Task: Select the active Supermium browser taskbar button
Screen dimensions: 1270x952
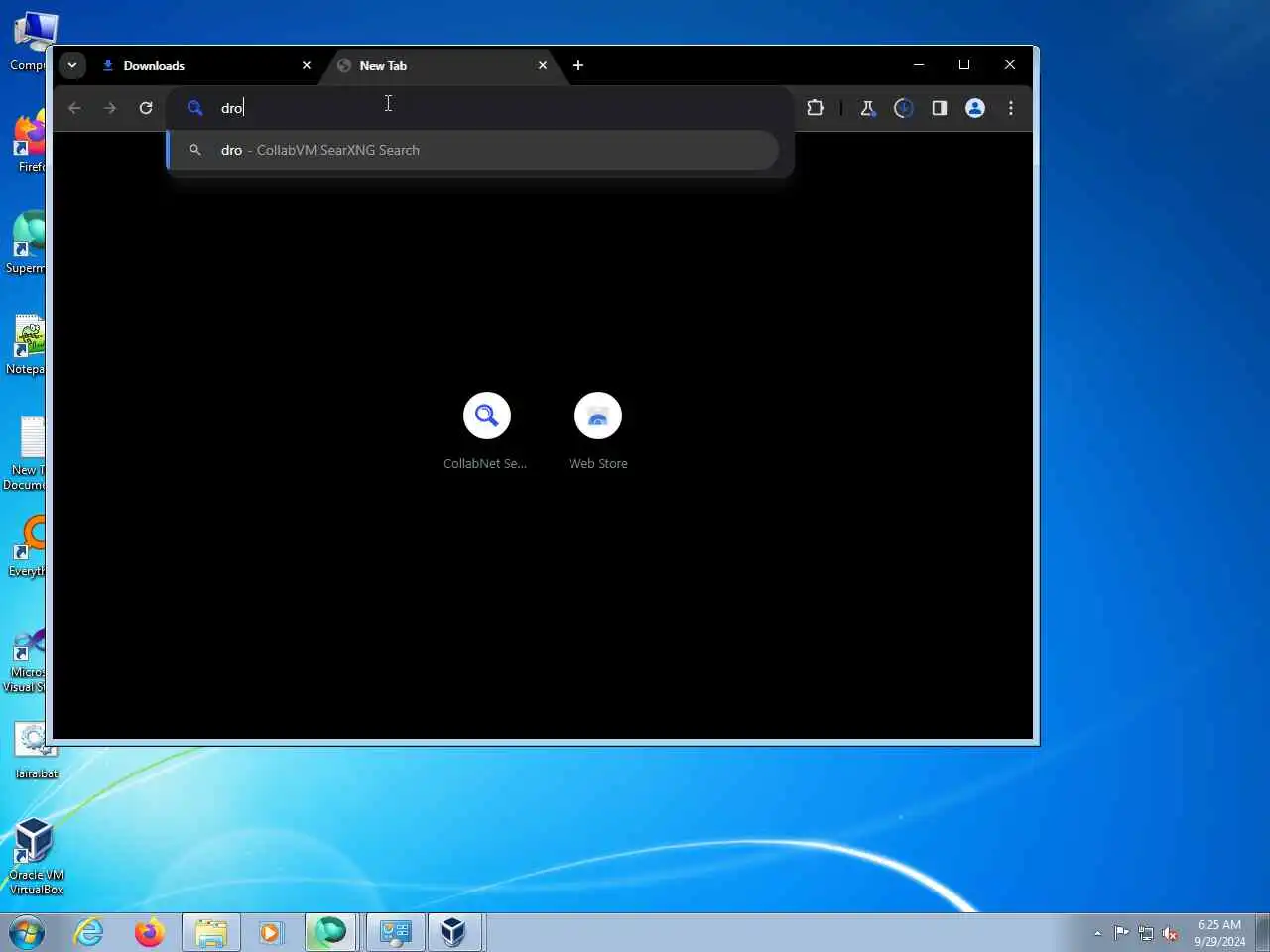Action: [x=331, y=932]
